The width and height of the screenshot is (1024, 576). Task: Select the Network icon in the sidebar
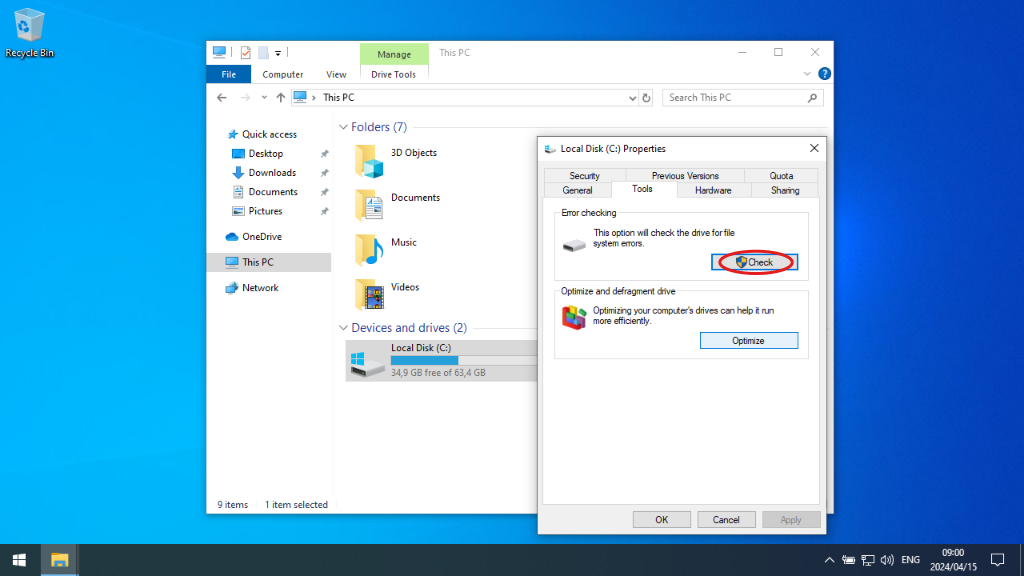coord(233,287)
